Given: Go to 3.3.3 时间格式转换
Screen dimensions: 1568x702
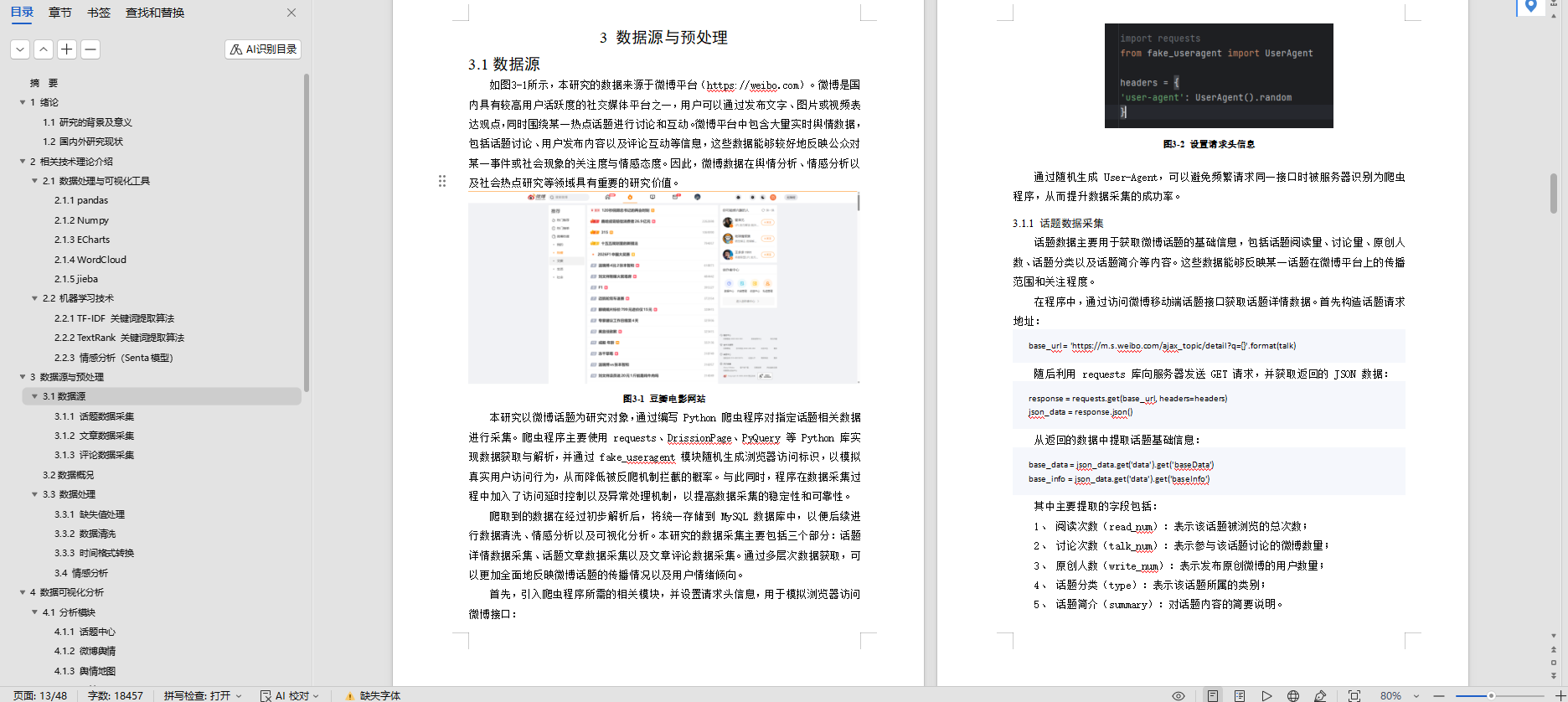Looking at the screenshot, I should point(94,553).
